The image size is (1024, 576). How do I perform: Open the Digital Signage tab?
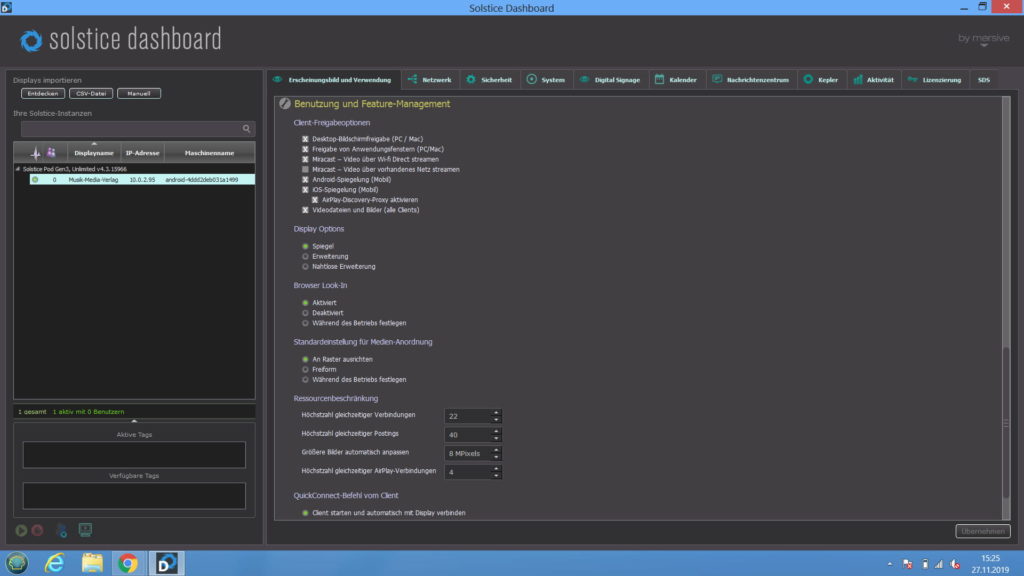tap(610, 79)
